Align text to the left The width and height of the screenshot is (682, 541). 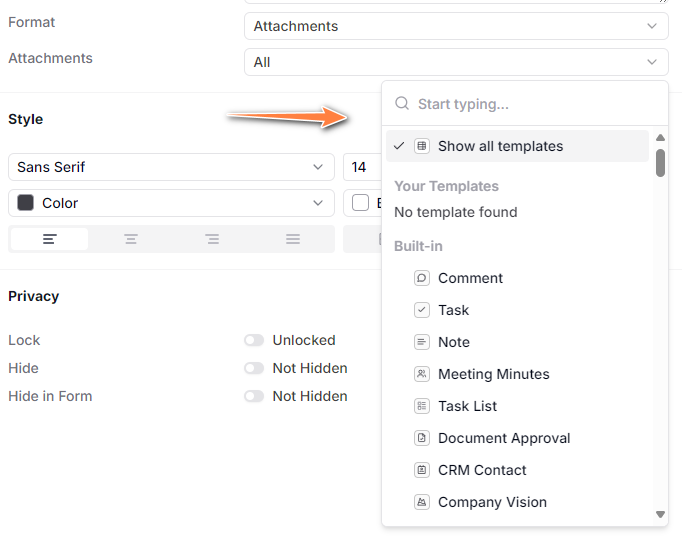[49, 239]
